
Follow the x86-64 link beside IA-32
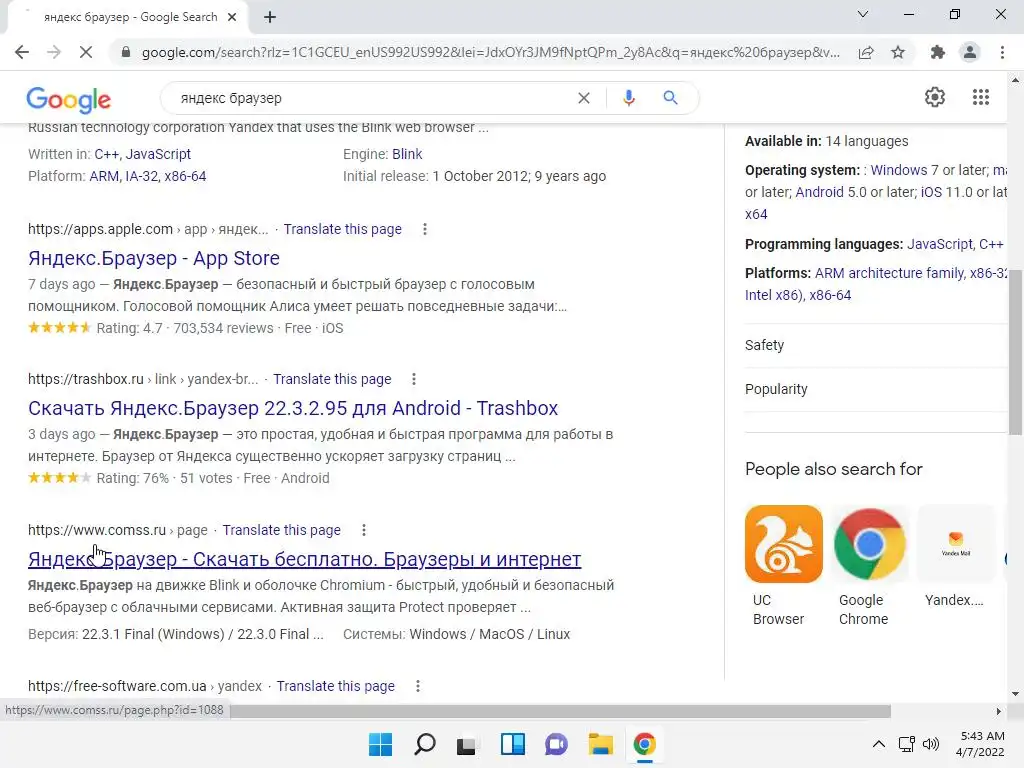coord(185,176)
